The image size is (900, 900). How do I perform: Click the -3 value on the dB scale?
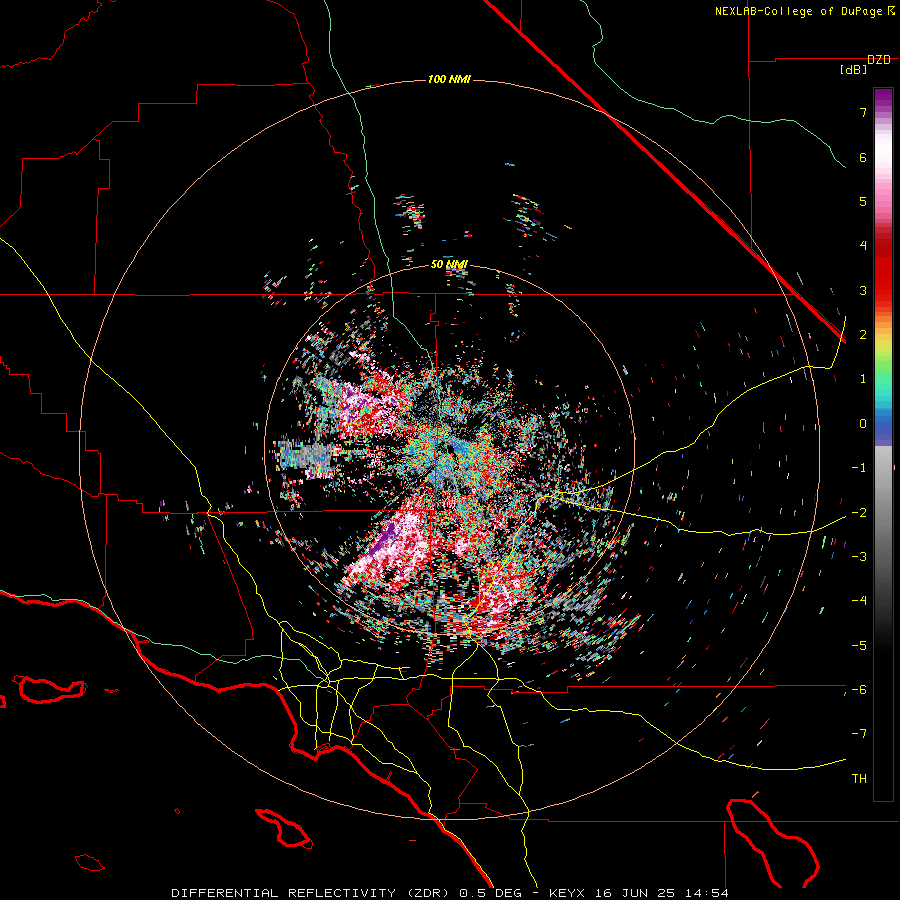tap(859, 556)
